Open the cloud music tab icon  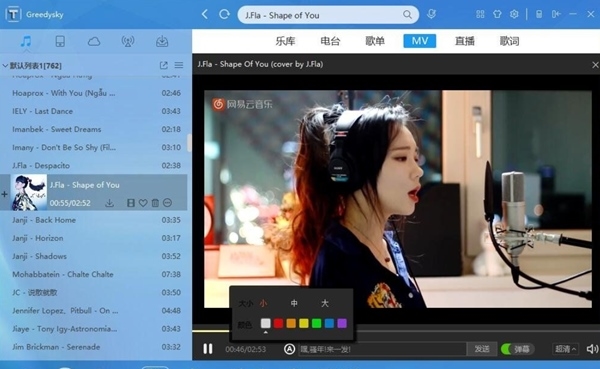tap(94, 41)
